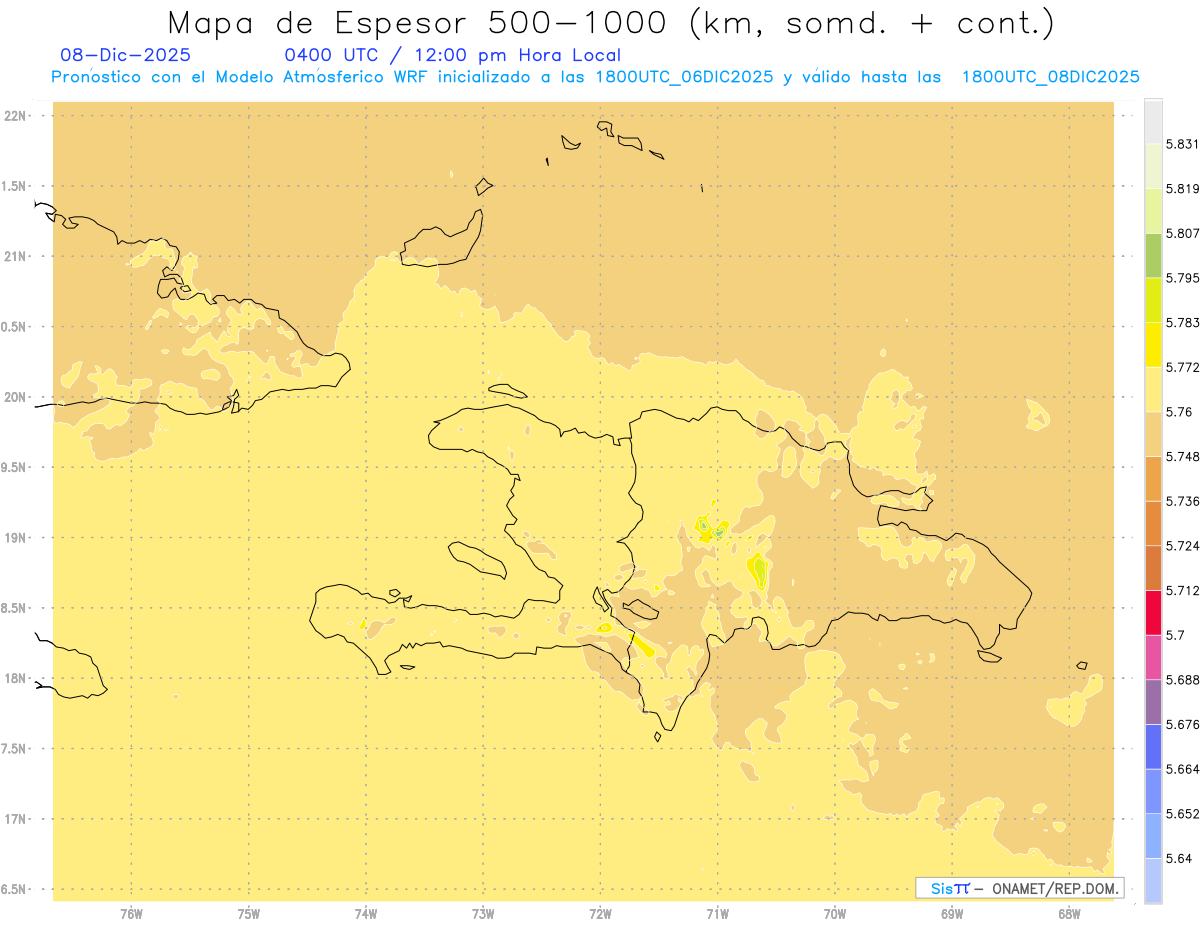This screenshot has width=1200, height=927.
Task: Click the '0400 UTC / 12:00 pm Hora Local' text
Action: click(453, 55)
